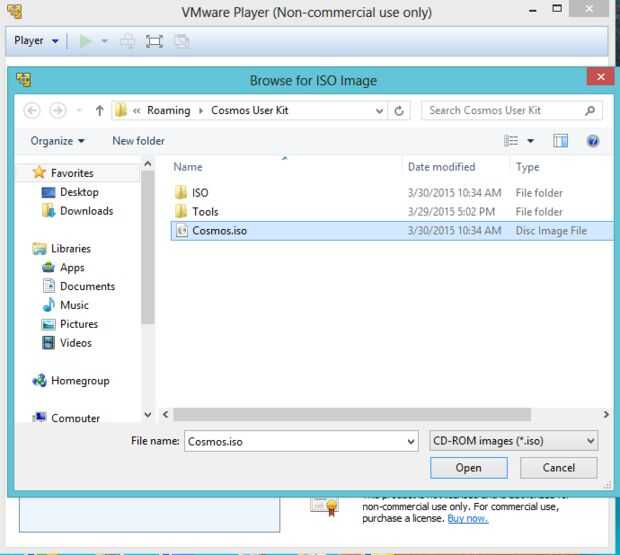Toggle the preview pane icon
620x555 pixels.
(x=560, y=141)
